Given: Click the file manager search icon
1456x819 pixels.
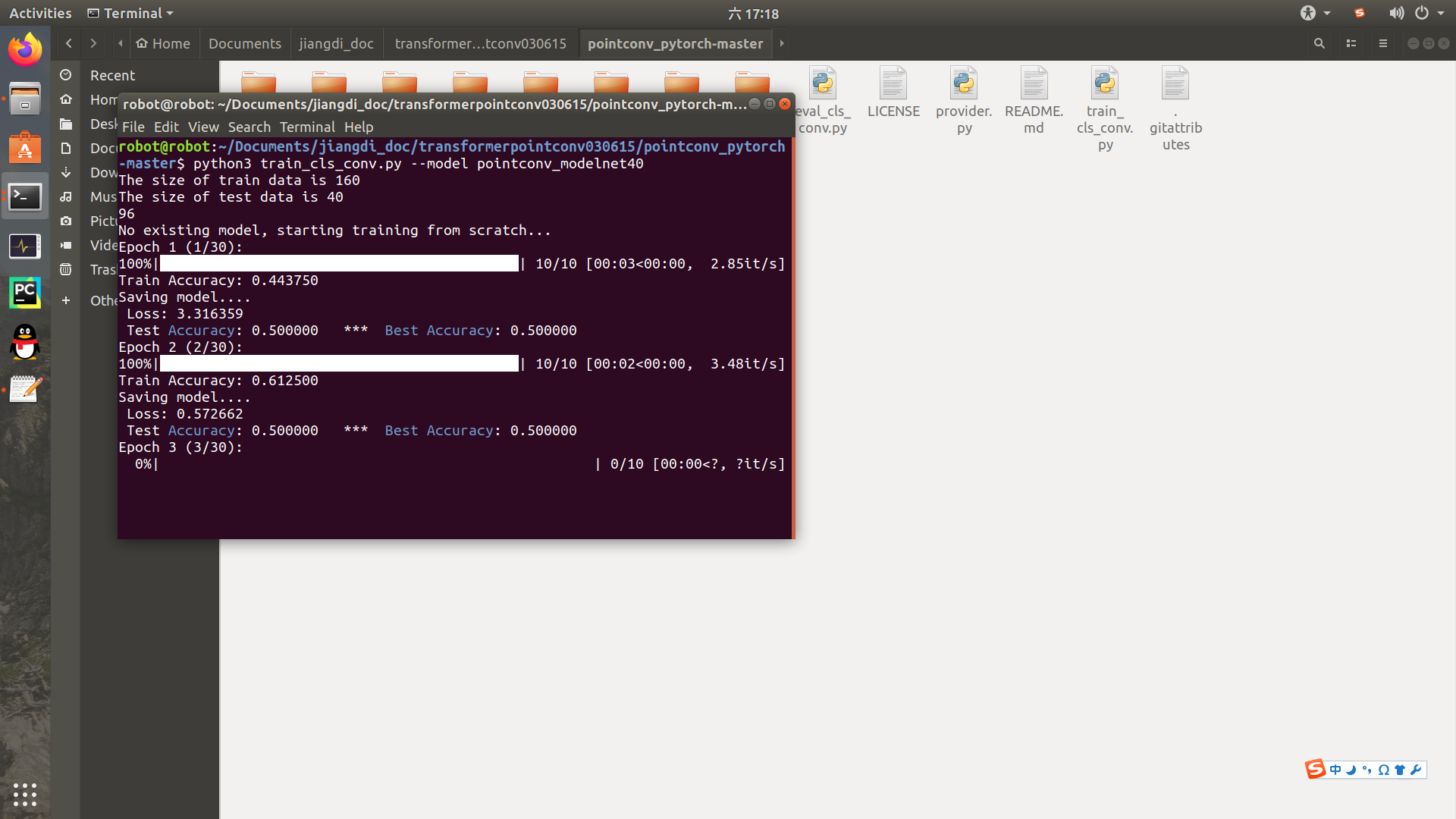Looking at the screenshot, I should pyautogui.click(x=1319, y=43).
